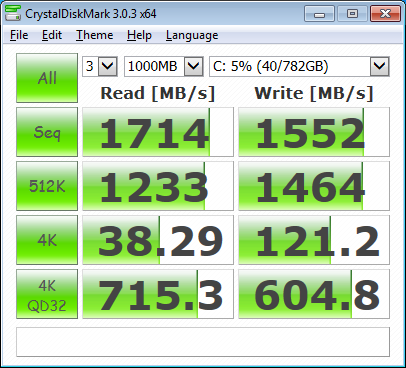Click the 4K write result 121.2
406x368 pixels.
pyautogui.click(x=314, y=240)
